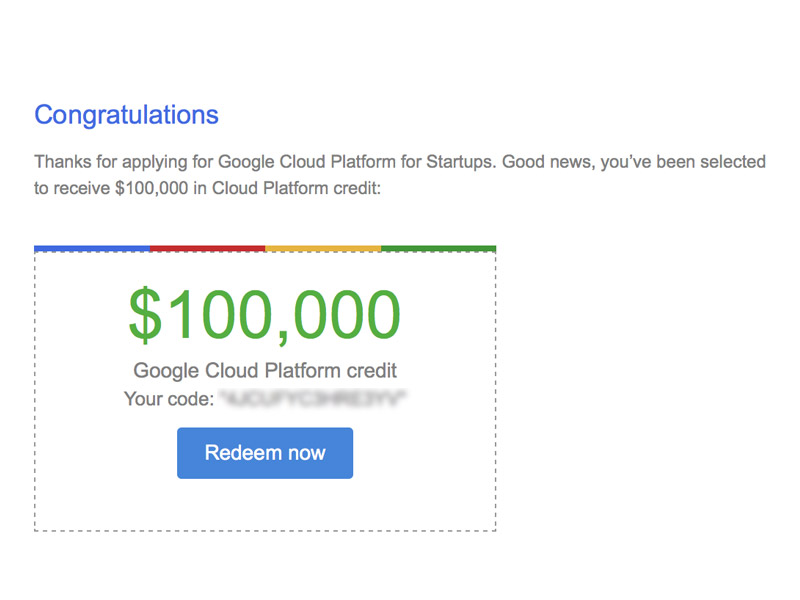Select the blurred promo code text
800x600 pixels.
(x=314, y=399)
